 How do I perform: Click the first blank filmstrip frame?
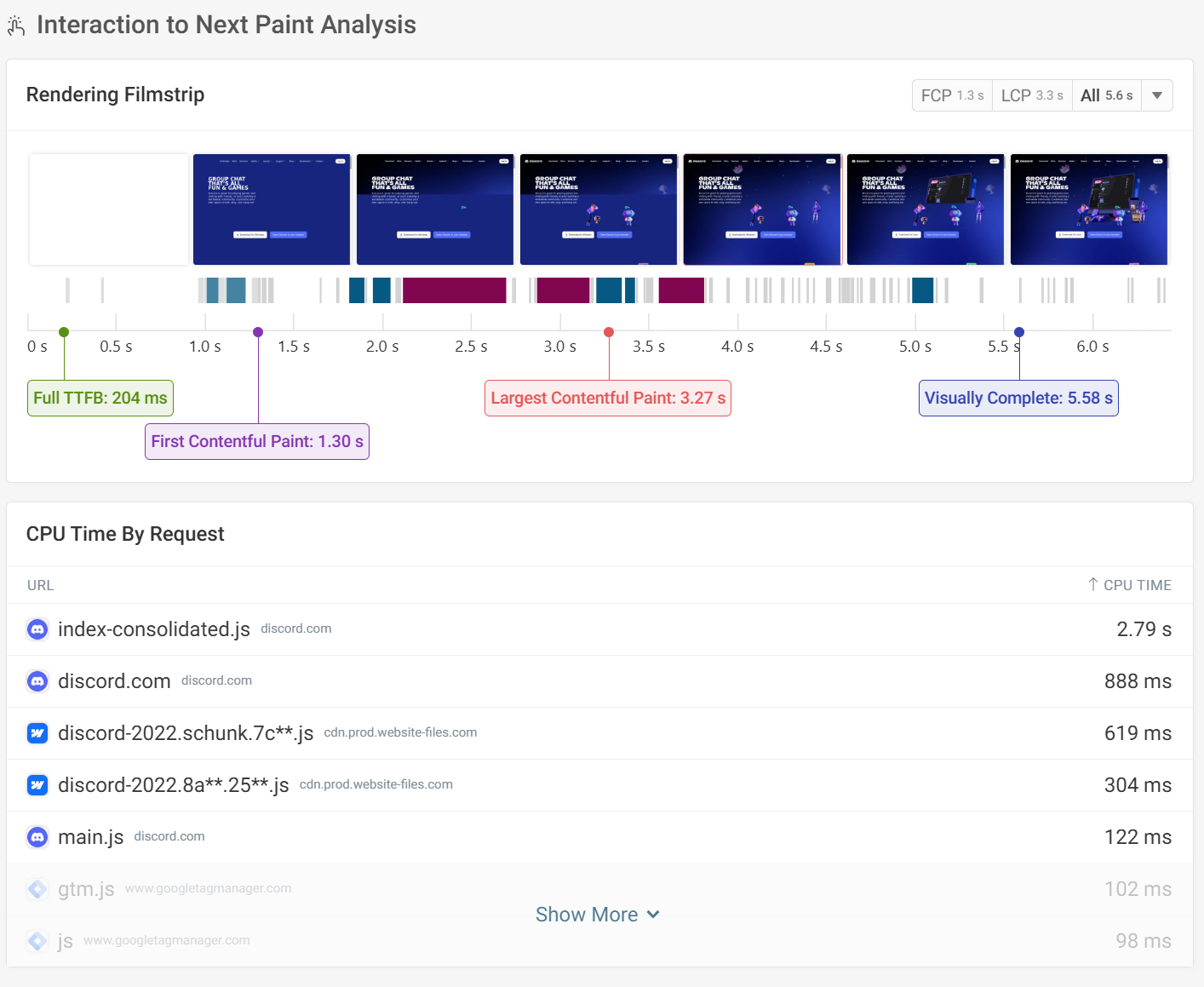(x=109, y=209)
